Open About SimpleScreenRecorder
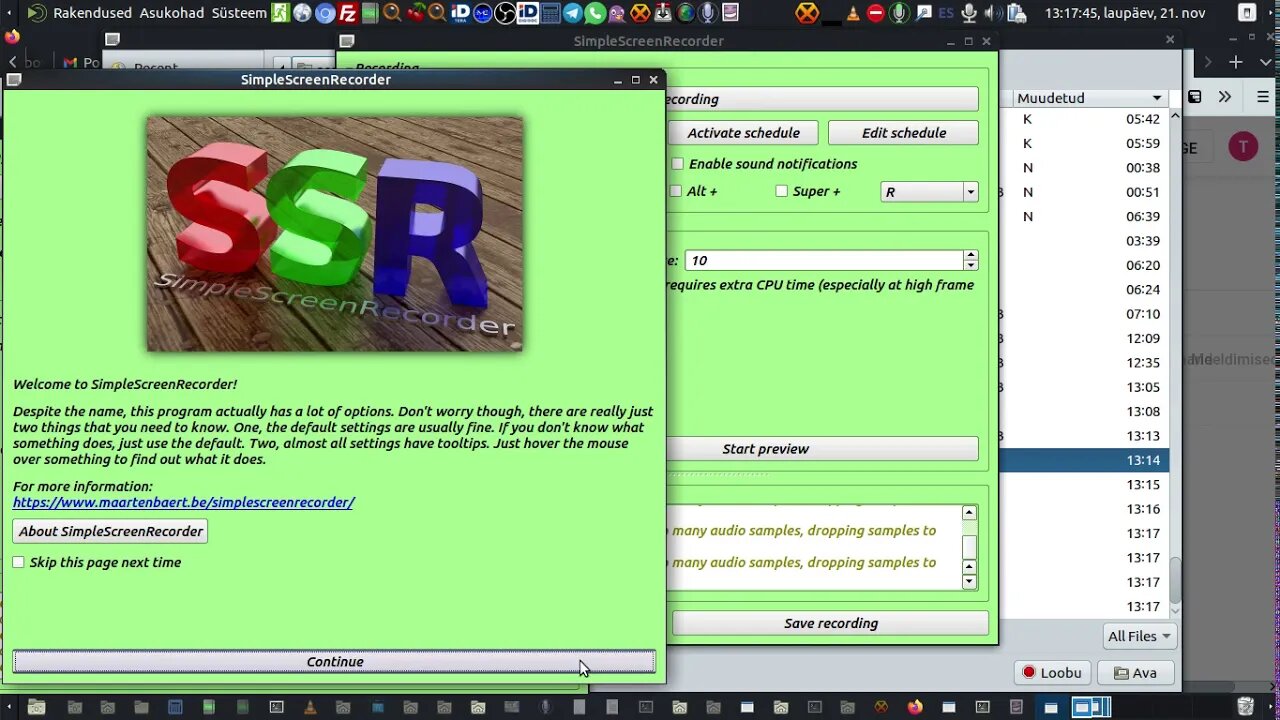Image resolution: width=1280 pixels, height=720 pixels. point(110,531)
